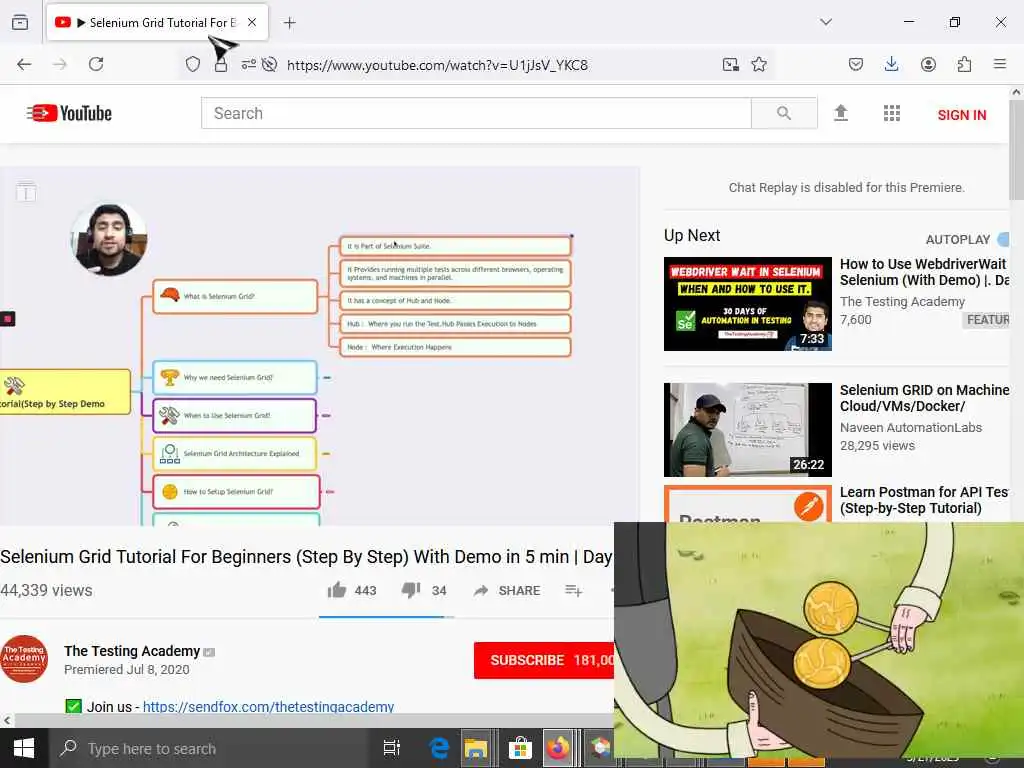Go forward one page
Viewport: 1024px width, 768px height.
(x=60, y=64)
